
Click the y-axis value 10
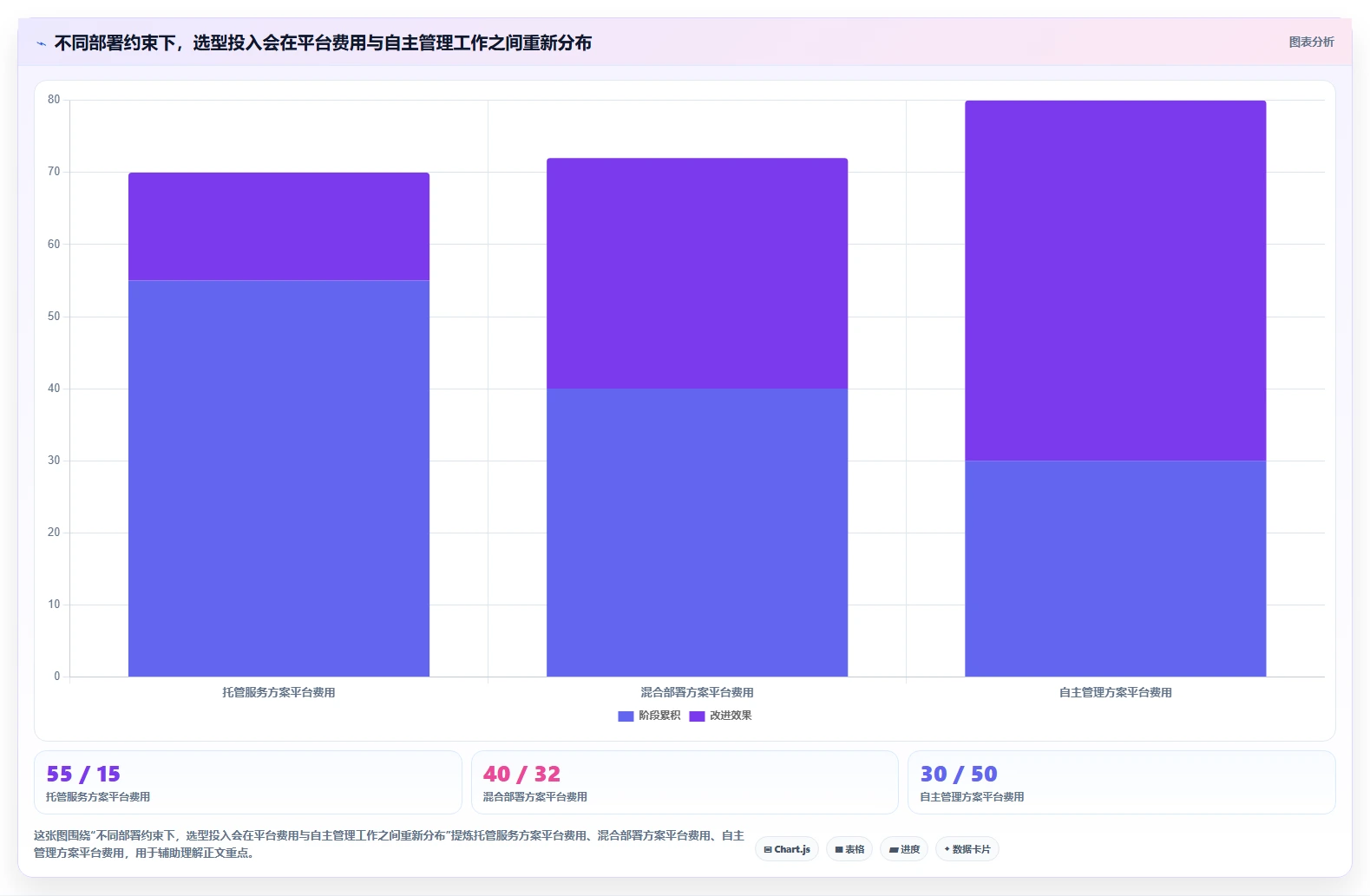(x=54, y=605)
